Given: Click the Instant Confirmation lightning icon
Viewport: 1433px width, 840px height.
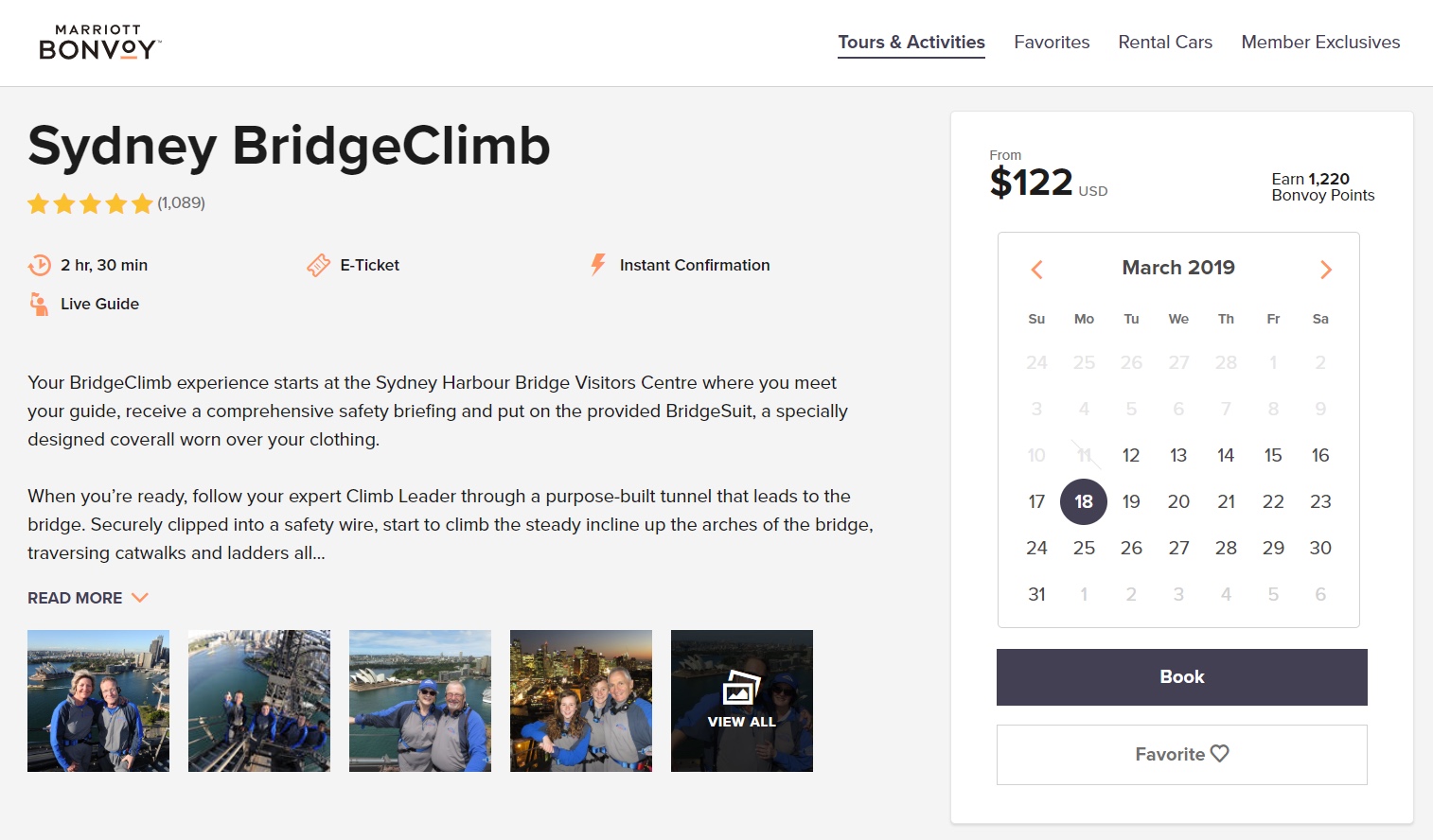Looking at the screenshot, I should (x=598, y=265).
